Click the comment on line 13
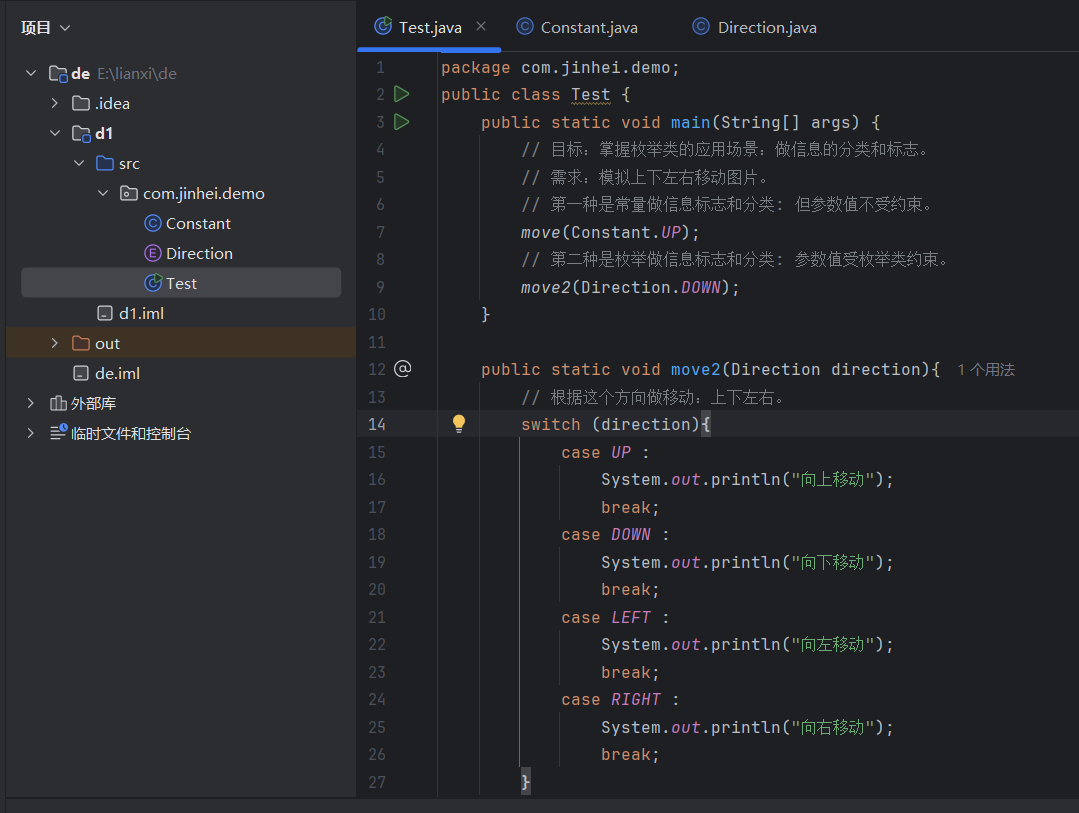The width and height of the screenshot is (1079, 813). 652,397
